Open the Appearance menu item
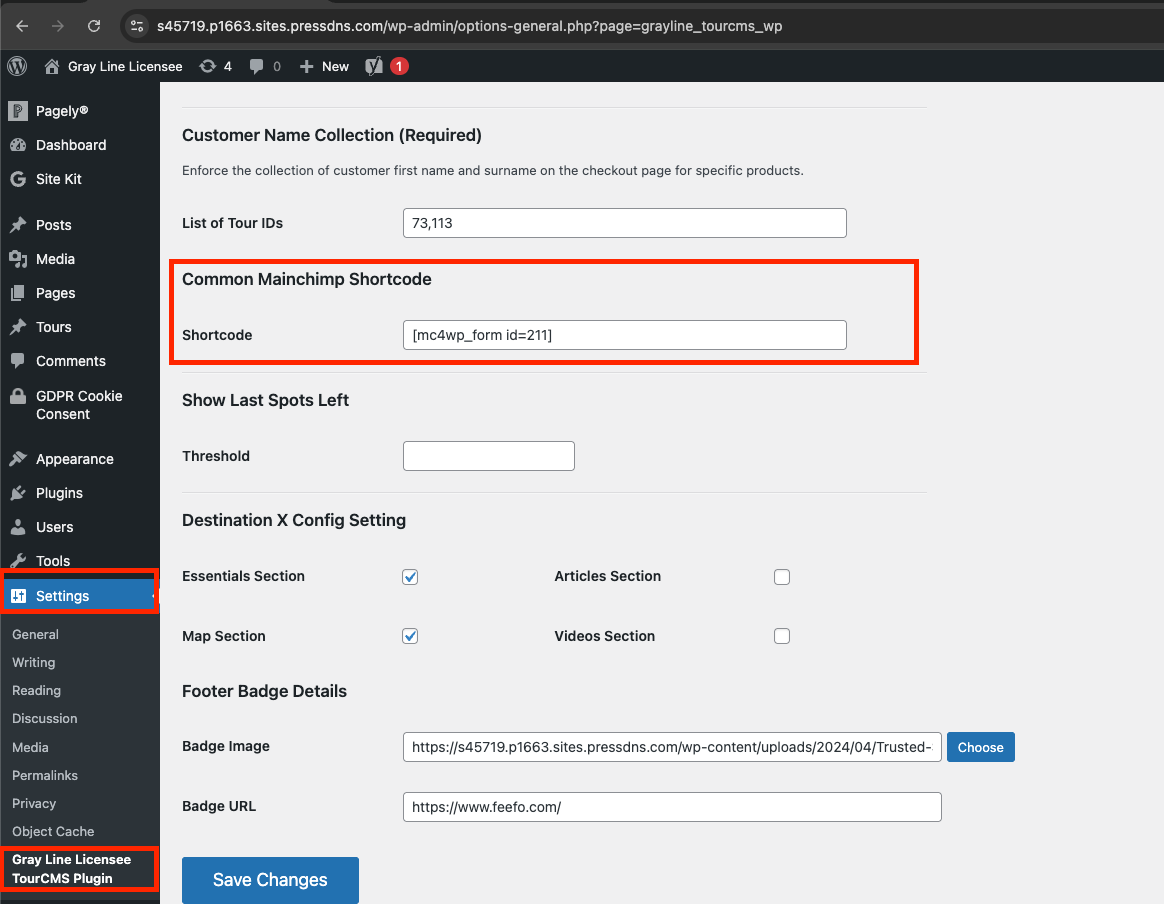Image resolution: width=1164 pixels, height=904 pixels. tap(74, 459)
